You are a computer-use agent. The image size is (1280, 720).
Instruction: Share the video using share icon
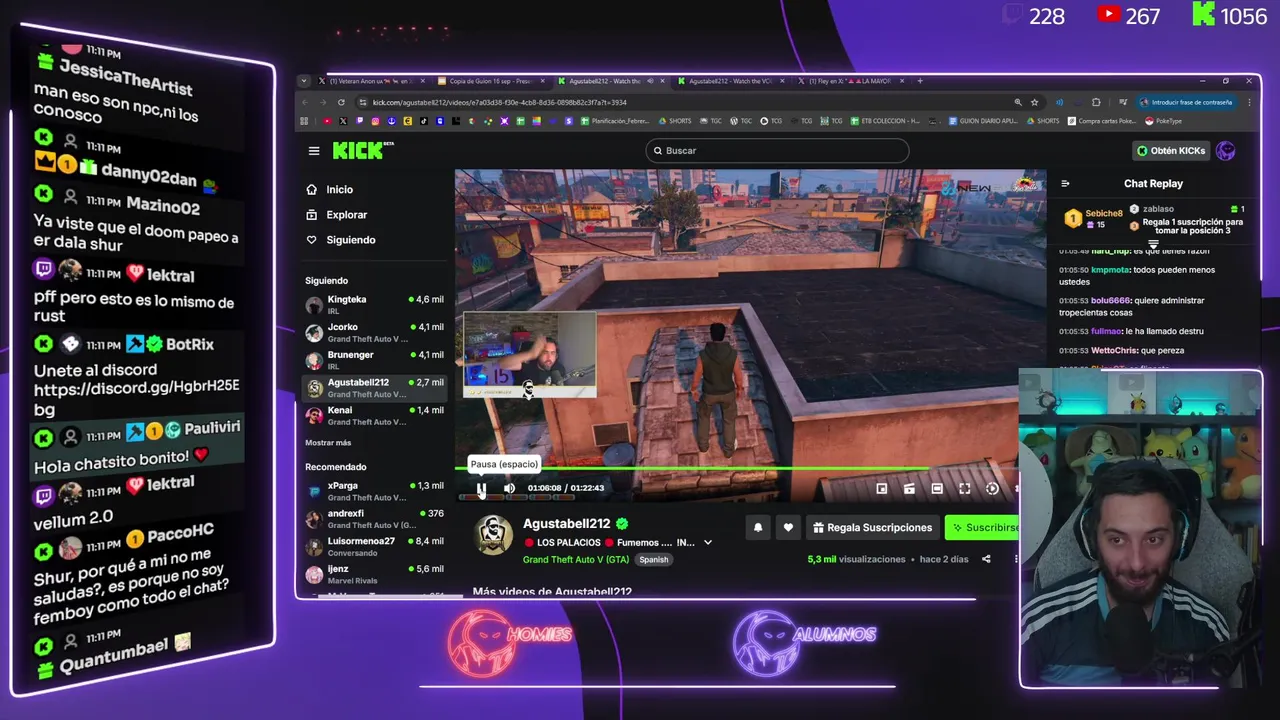point(986,559)
